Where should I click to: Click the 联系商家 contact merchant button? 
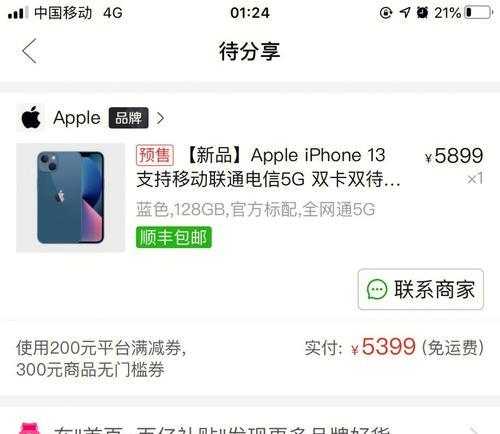(x=421, y=289)
